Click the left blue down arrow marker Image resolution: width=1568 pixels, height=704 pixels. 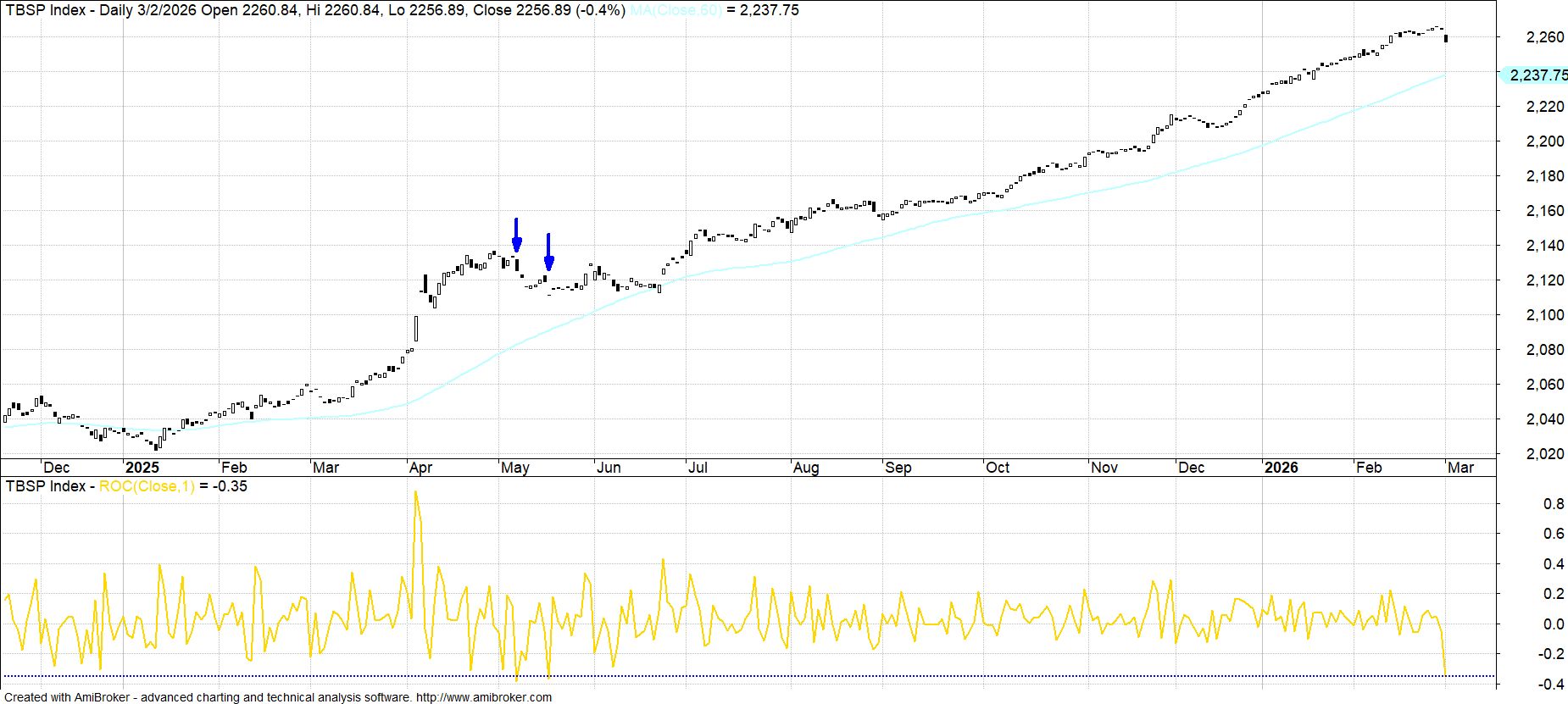click(516, 236)
